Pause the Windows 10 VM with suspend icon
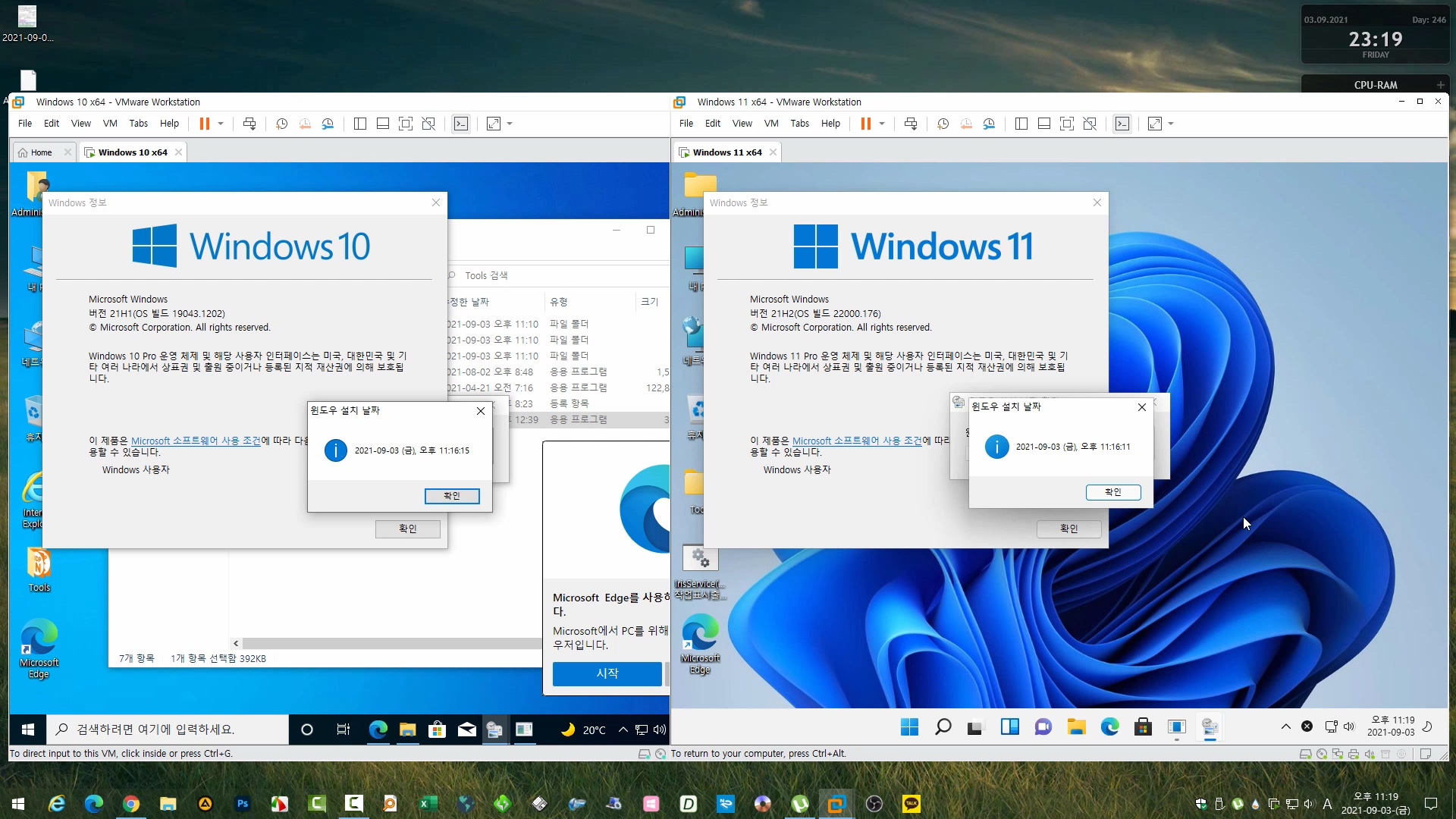 204,124
